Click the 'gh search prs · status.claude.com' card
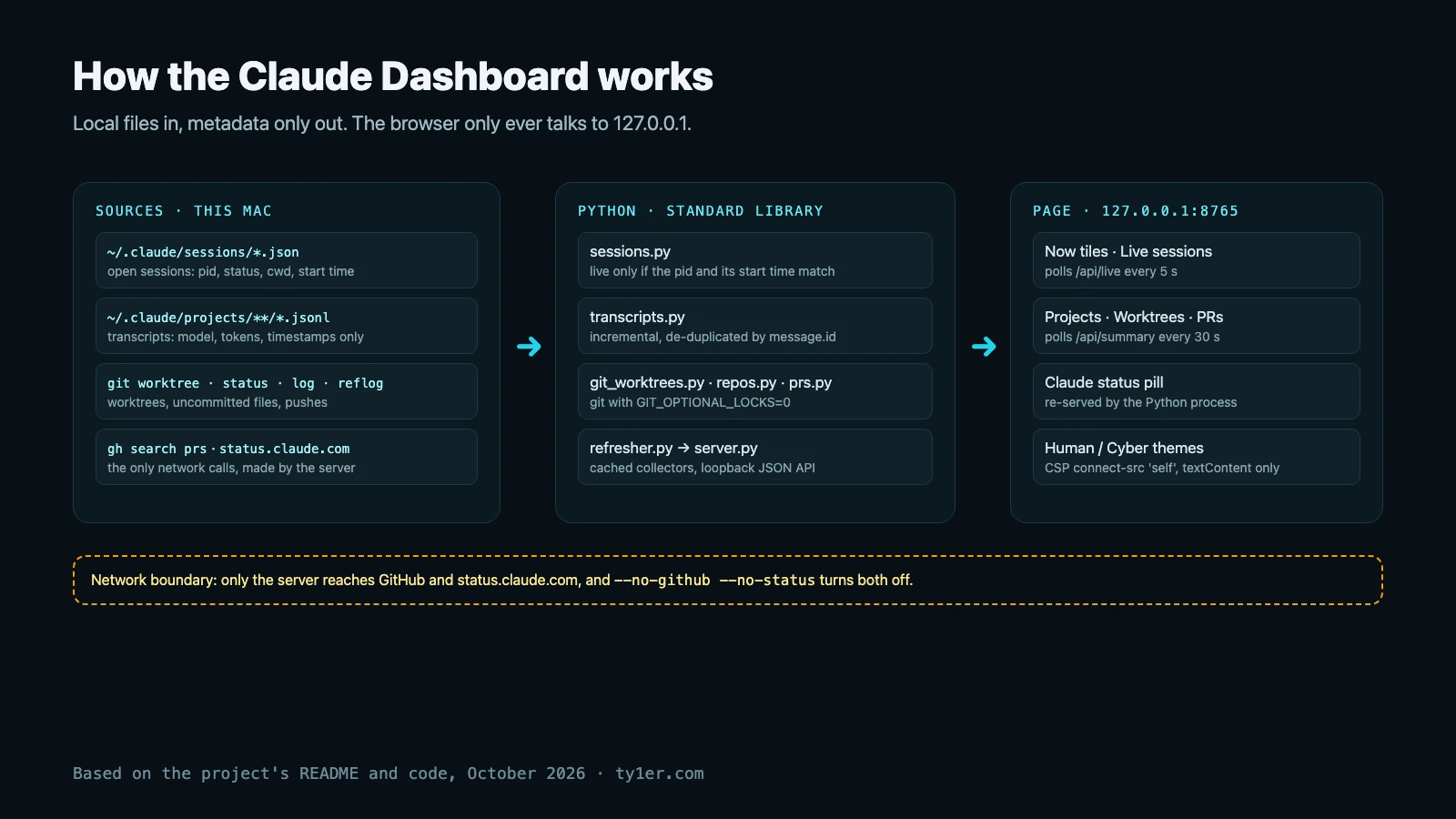The width and height of the screenshot is (1456, 819). [287, 457]
